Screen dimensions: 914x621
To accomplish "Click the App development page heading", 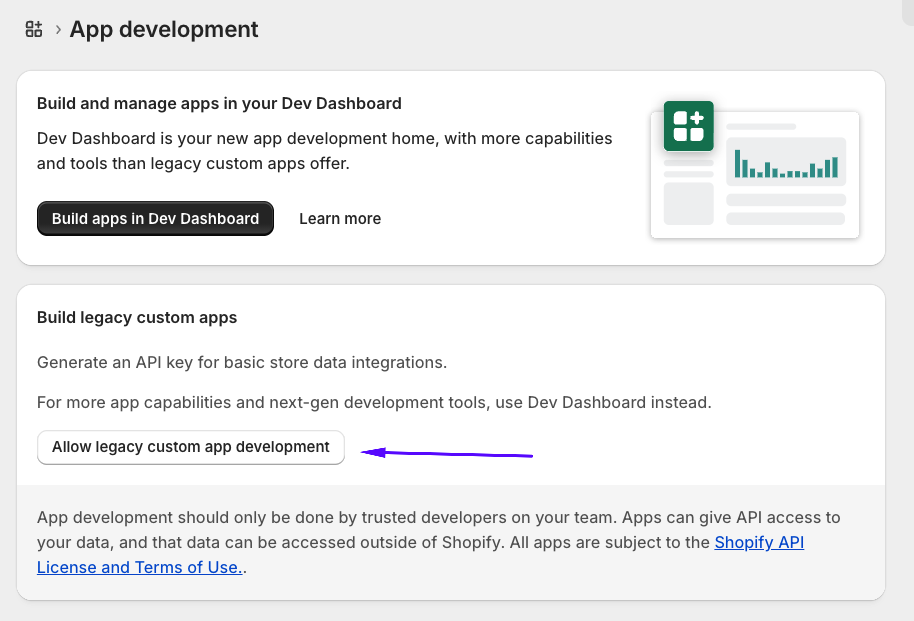I will [164, 29].
